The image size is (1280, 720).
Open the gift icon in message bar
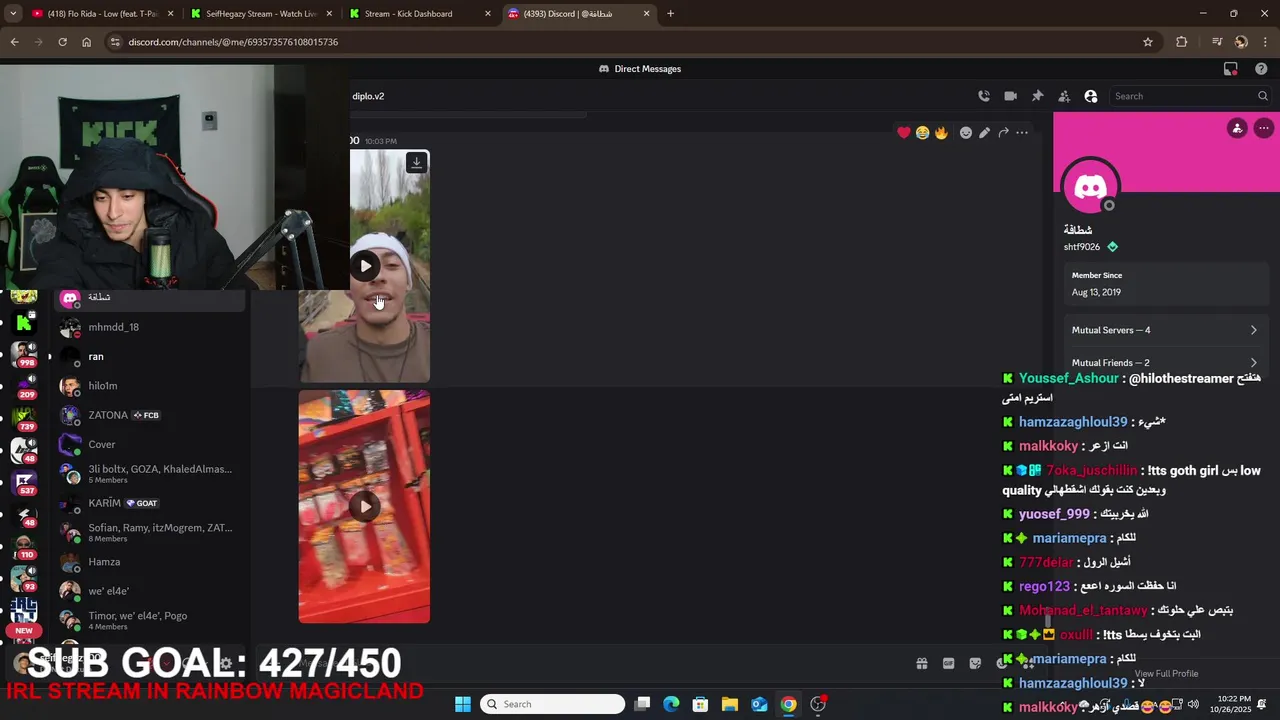[922, 663]
